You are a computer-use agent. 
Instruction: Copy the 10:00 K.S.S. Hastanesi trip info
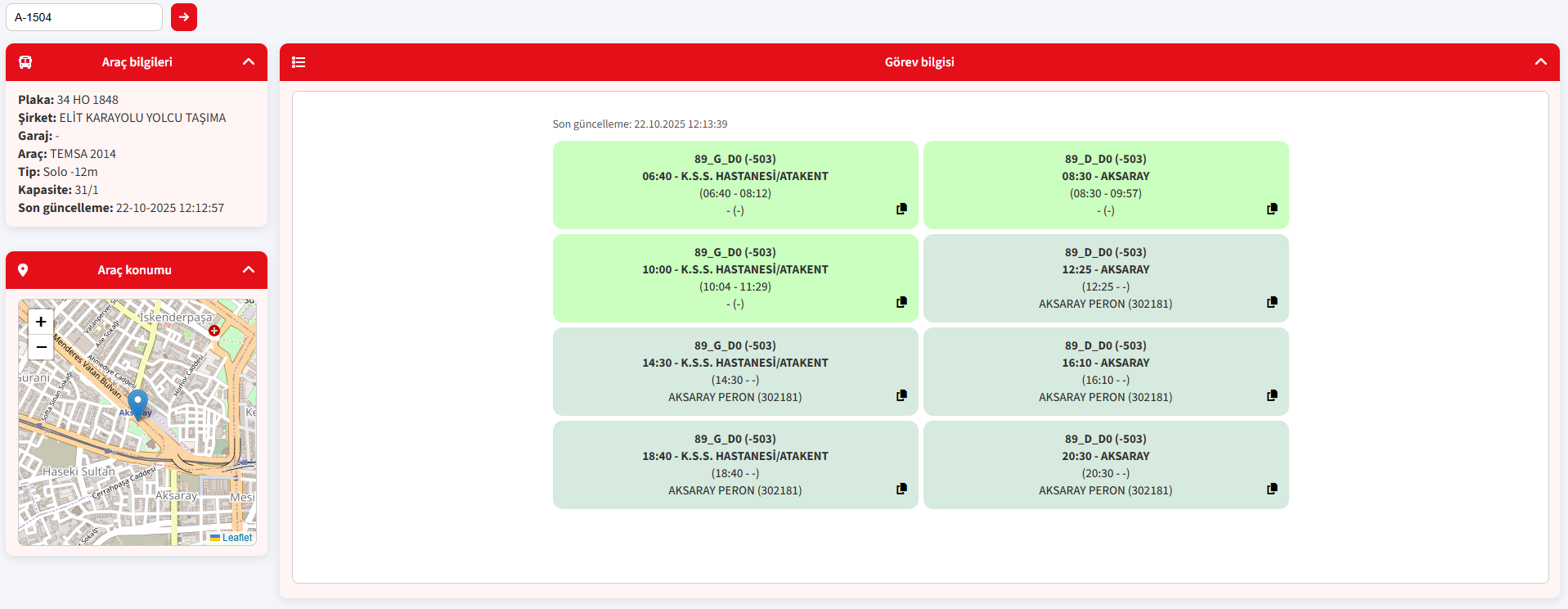(x=901, y=302)
